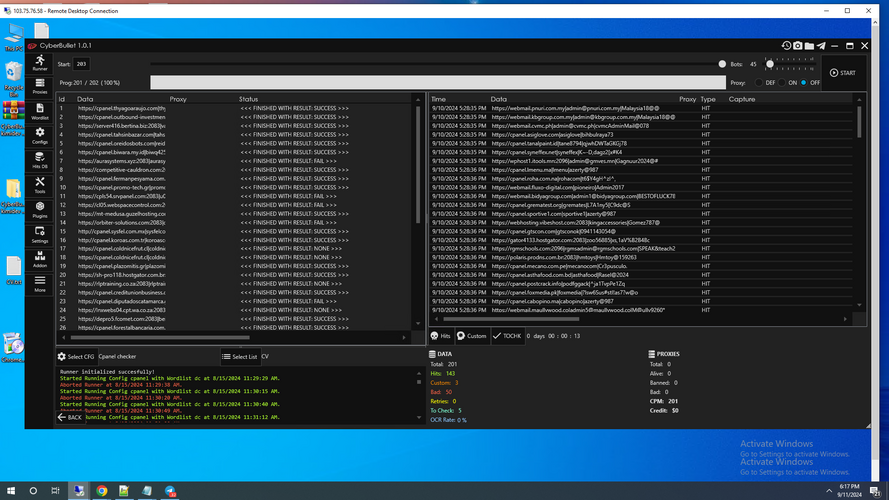Screen dimensions: 889x500
Task: Click the Select List button
Action: pos(240,356)
